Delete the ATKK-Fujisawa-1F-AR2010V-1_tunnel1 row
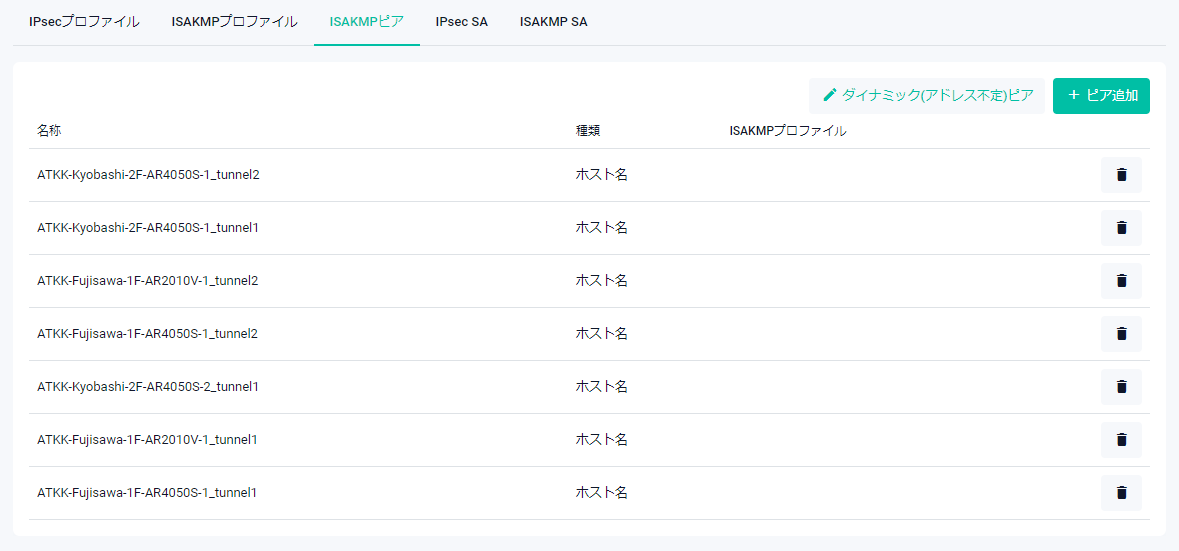 (1121, 440)
